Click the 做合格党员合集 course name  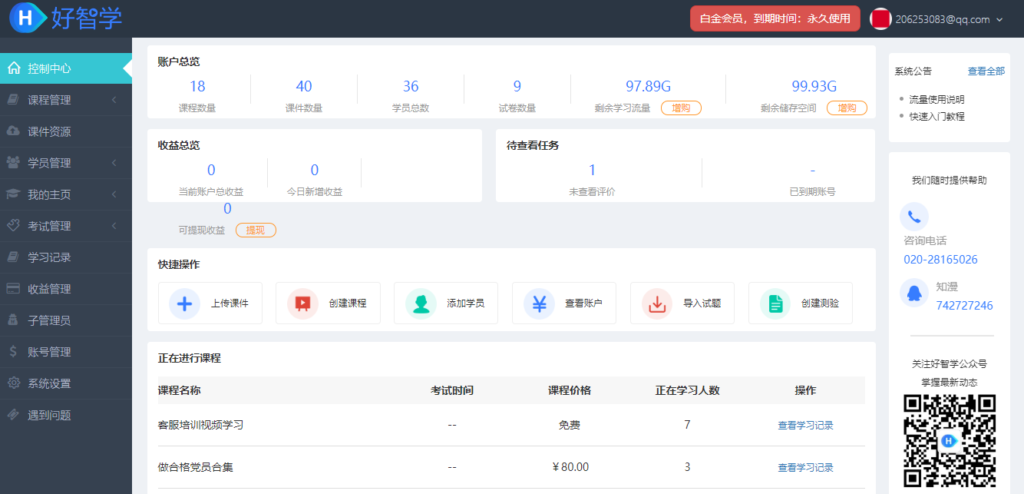tap(195, 467)
